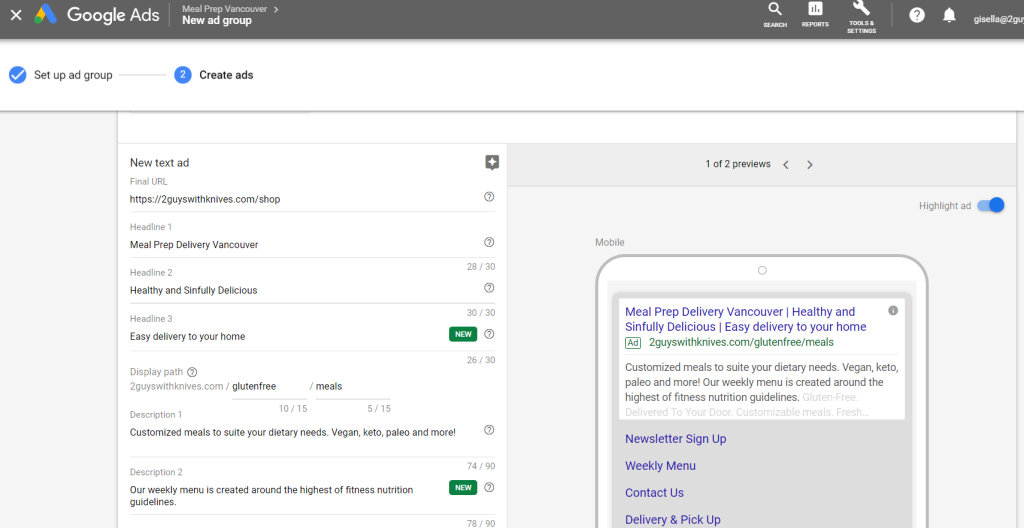Open the Reports icon
This screenshot has height=528, width=1024.
(x=815, y=14)
